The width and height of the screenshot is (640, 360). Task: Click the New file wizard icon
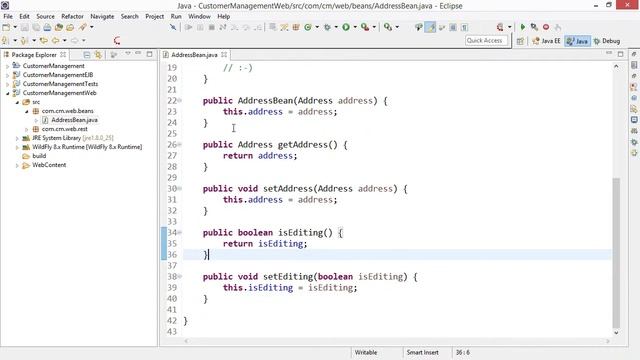pos(6,27)
